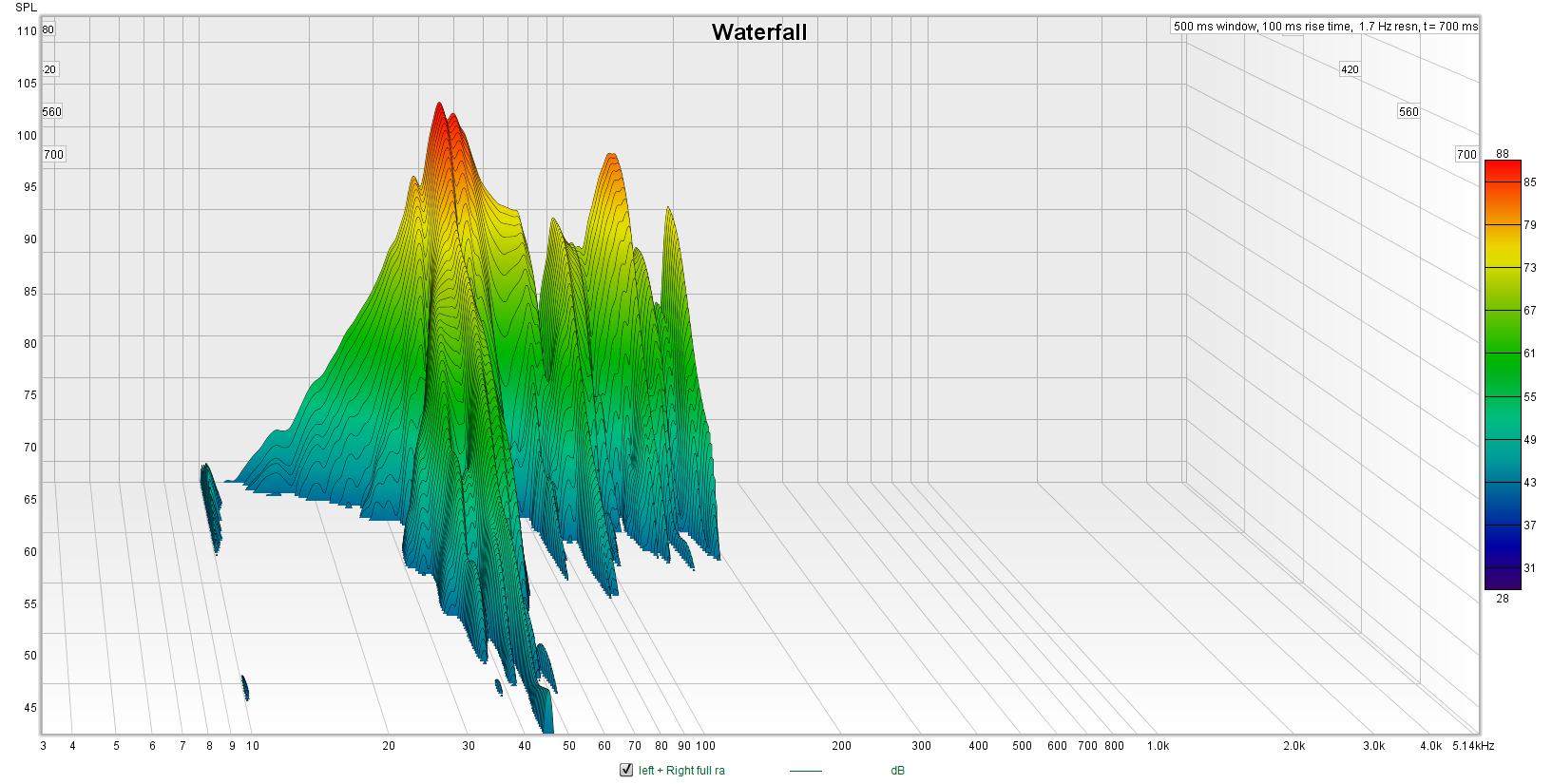Click the 45 SPL axis value
Screen dimensions: 1552x784
pyautogui.click(x=30, y=708)
